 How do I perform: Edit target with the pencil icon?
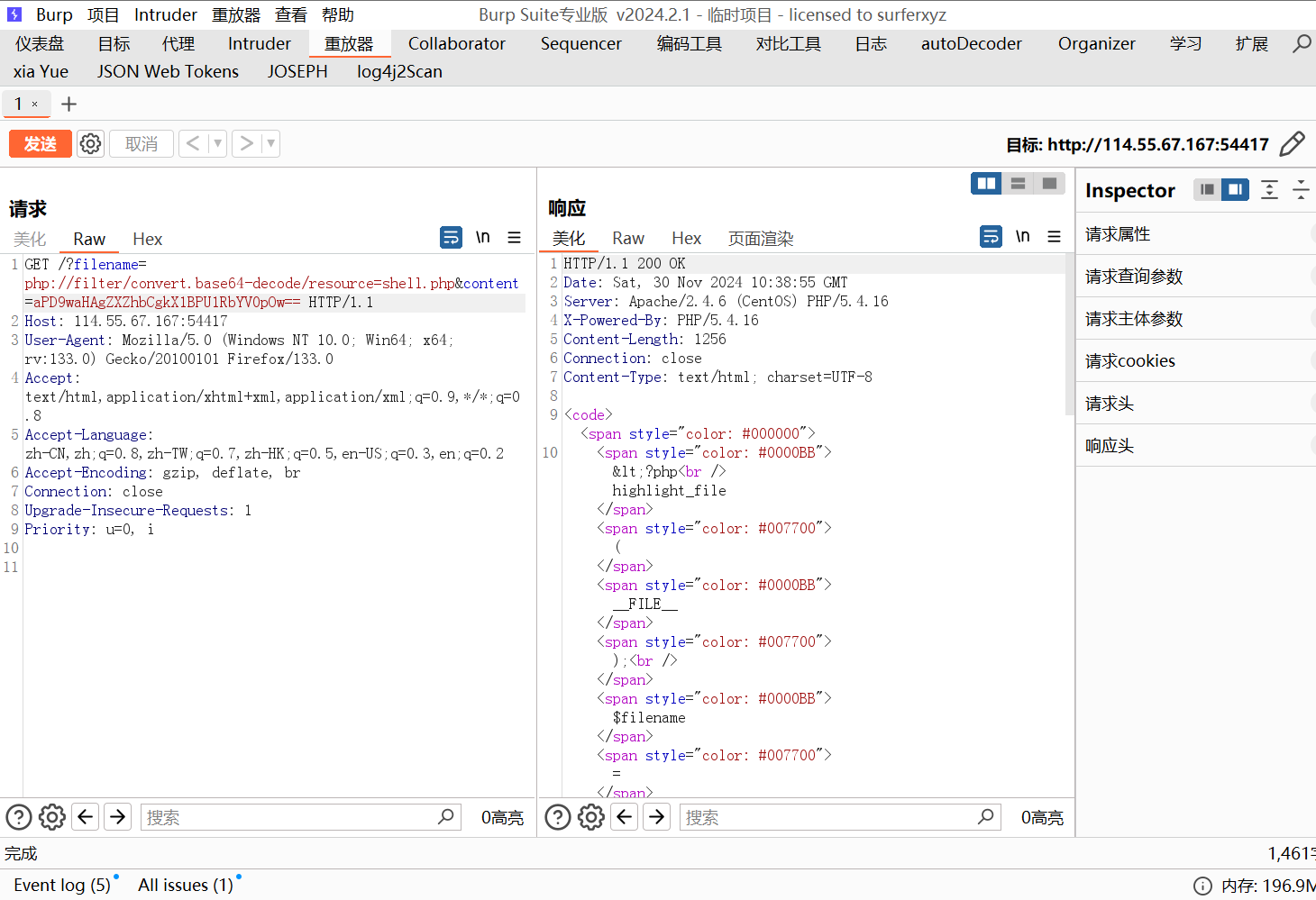tap(1293, 144)
